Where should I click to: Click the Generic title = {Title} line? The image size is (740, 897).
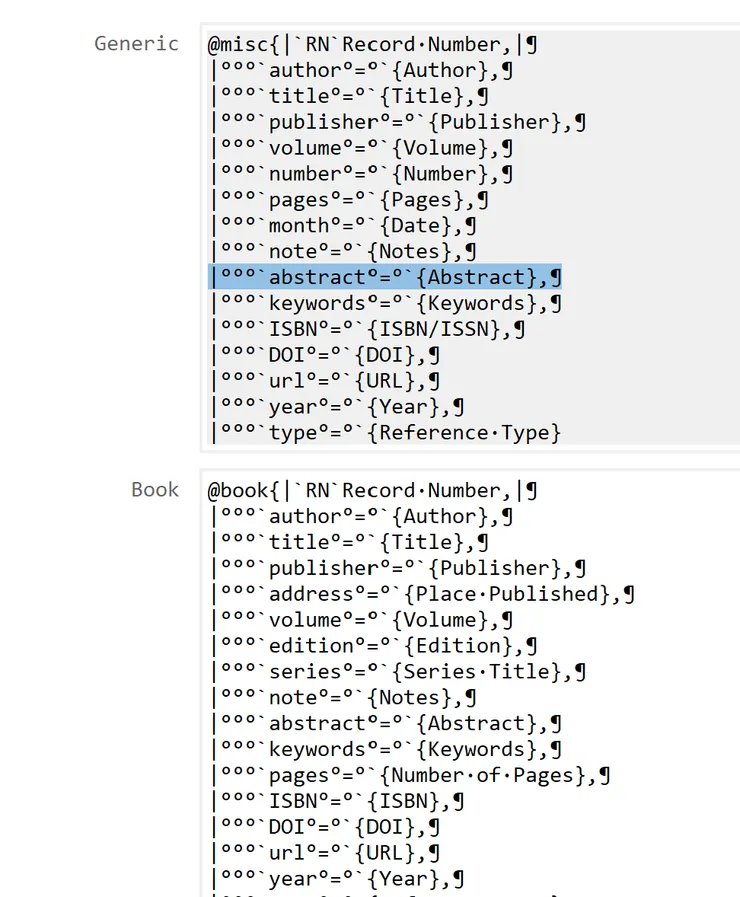tap(350, 96)
